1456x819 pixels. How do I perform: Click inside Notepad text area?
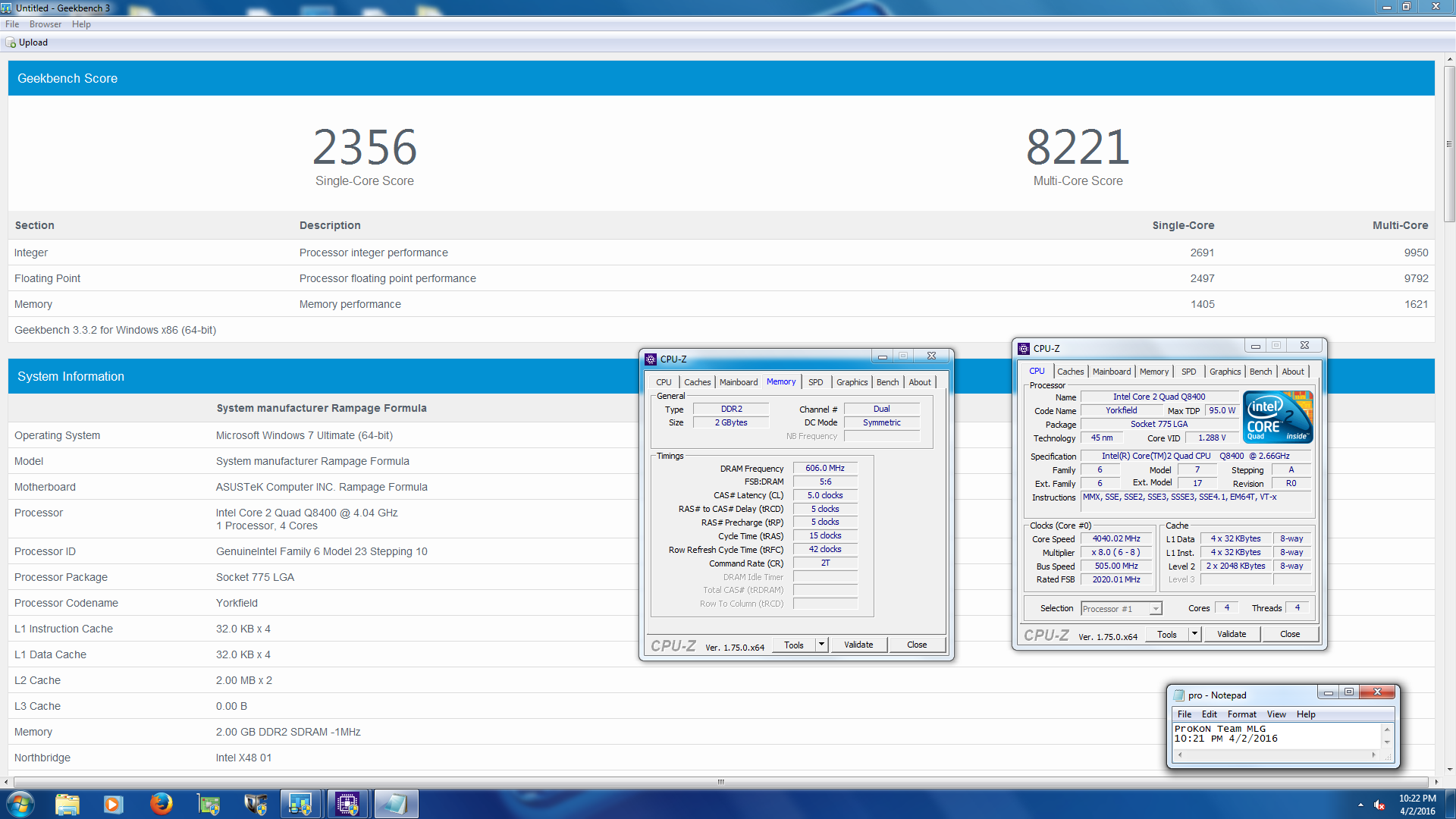tap(1277, 736)
